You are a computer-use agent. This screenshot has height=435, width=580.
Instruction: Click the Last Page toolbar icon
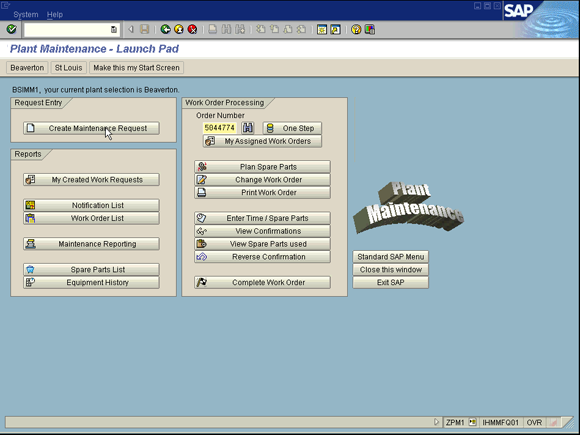point(301,29)
